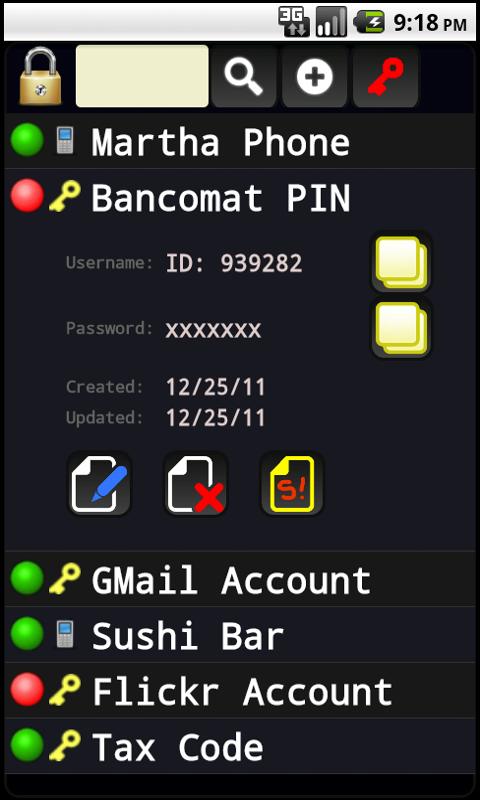Viewport: 480px width, 800px height.
Task: Collapse the Bancomat PIN entry
Action: pyautogui.click(x=240, y=197)
